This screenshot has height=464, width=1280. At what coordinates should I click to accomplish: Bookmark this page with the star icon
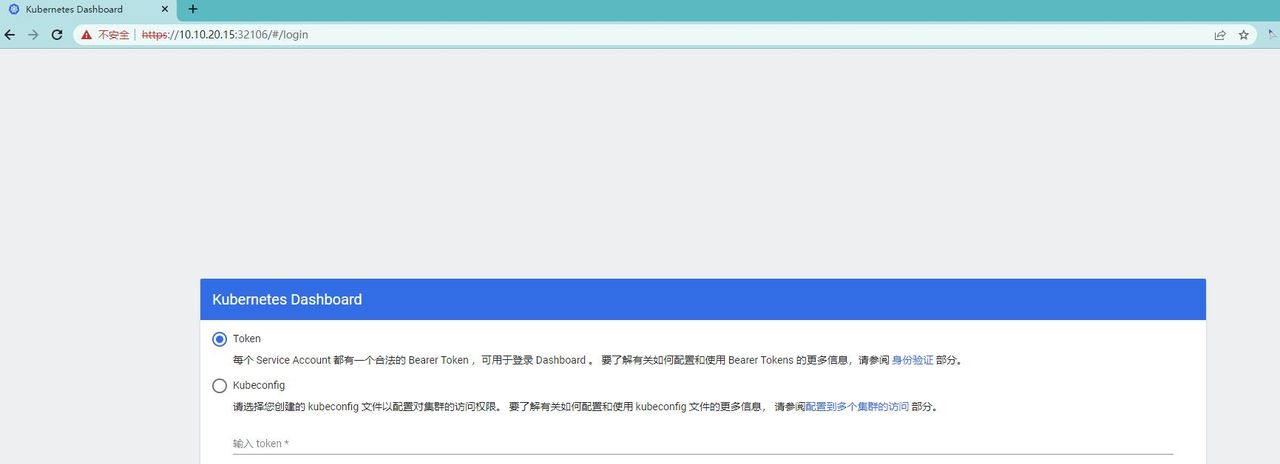[1244, 34]
